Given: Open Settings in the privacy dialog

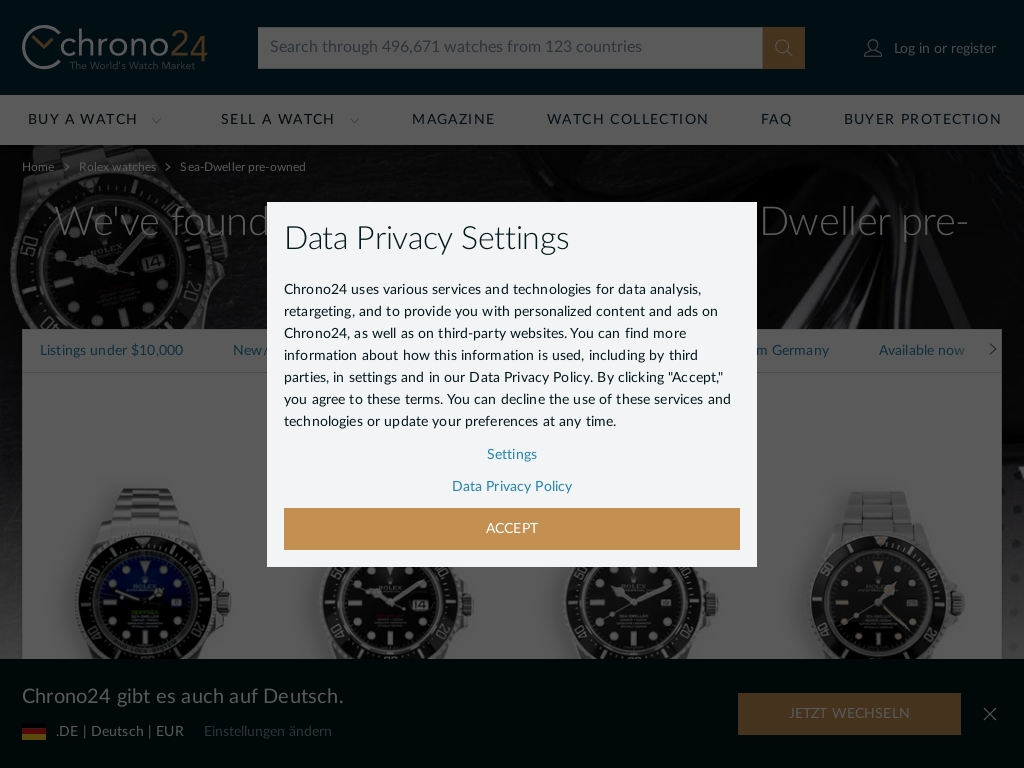Looking at the screenshot, I should (x=512, y=454).
